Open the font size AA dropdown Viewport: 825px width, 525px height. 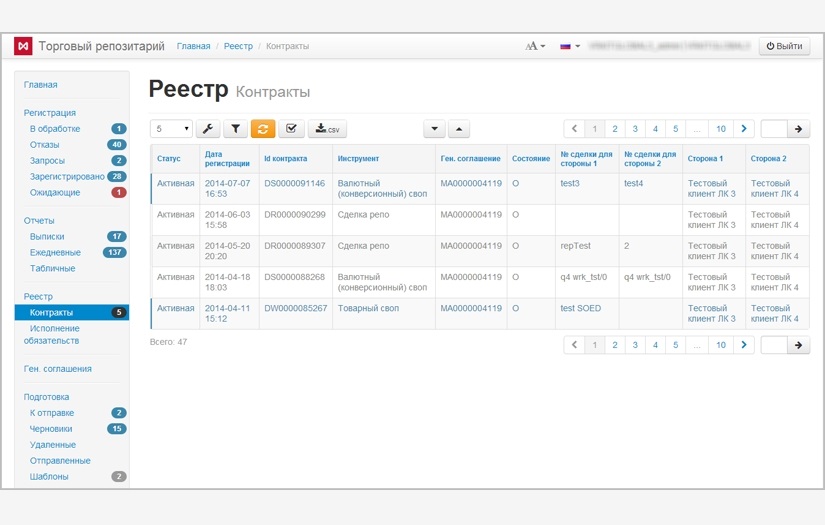coord(535,46)
